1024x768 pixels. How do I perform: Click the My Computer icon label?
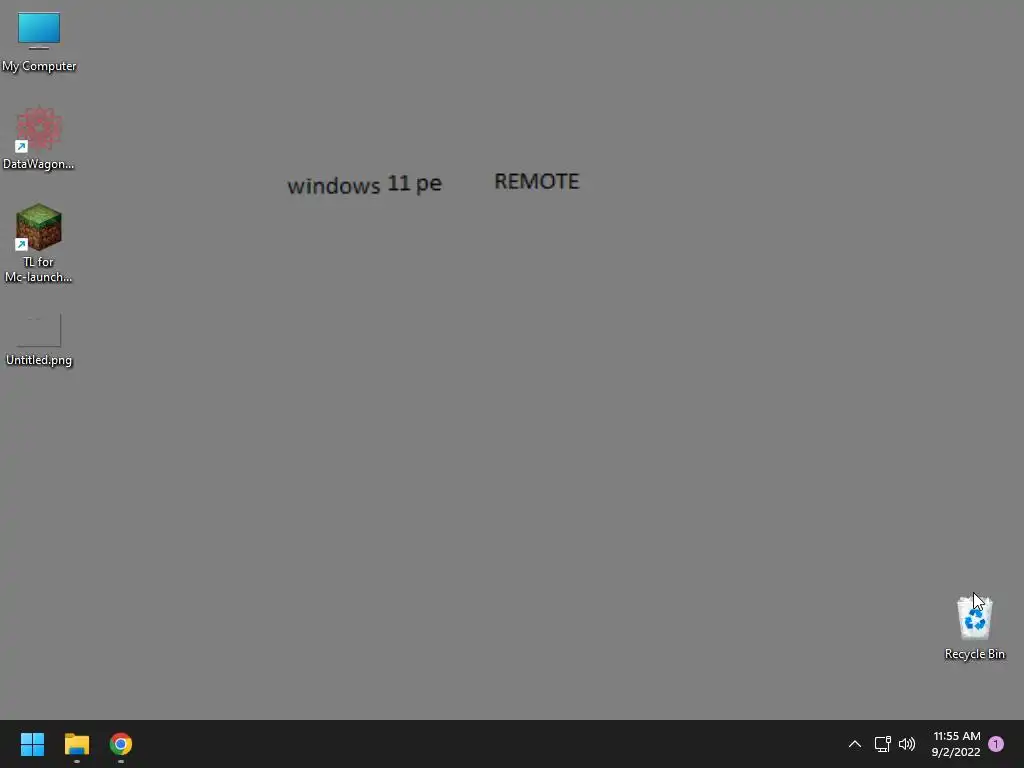39,66
